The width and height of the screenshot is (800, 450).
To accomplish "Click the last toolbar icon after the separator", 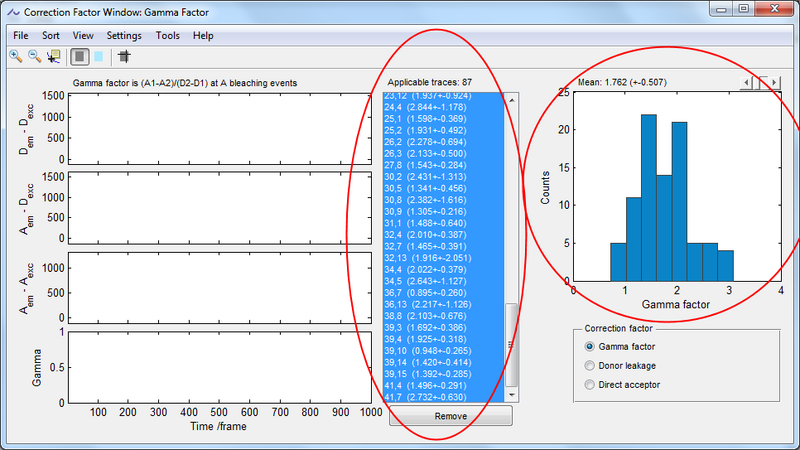I will 125,56.
